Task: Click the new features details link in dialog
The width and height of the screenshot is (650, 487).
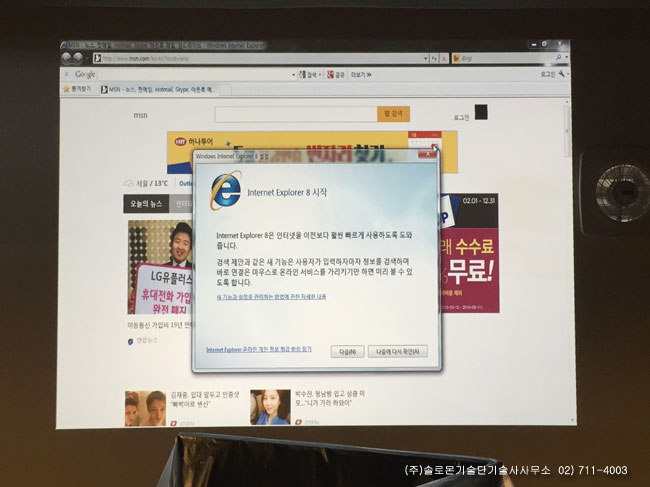Action: (x=271, y=297)
